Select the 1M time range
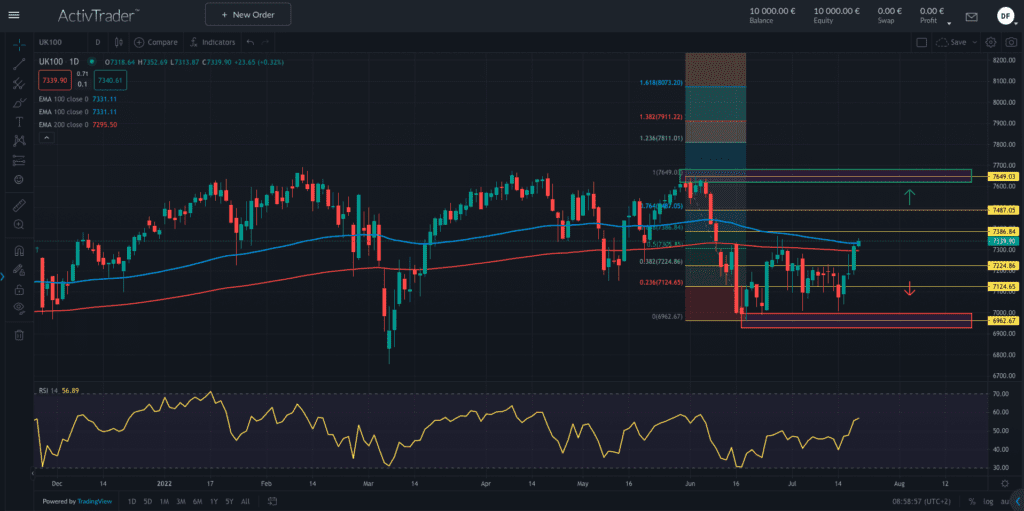 (x=164, y=501)
